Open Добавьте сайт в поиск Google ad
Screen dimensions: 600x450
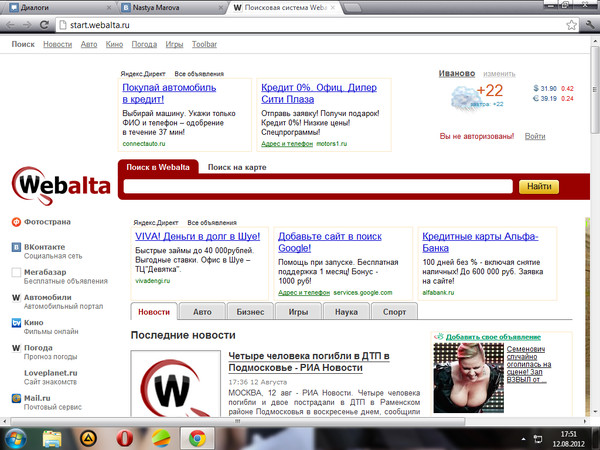[x=330, y=242]
